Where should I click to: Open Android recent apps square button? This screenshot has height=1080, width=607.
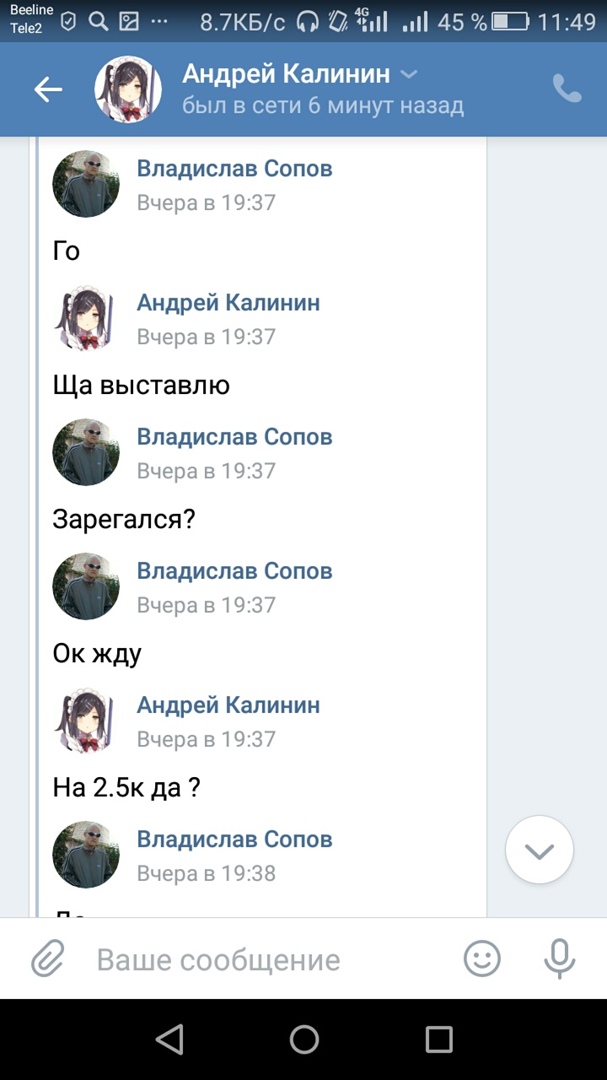[x=438, y=1040]
